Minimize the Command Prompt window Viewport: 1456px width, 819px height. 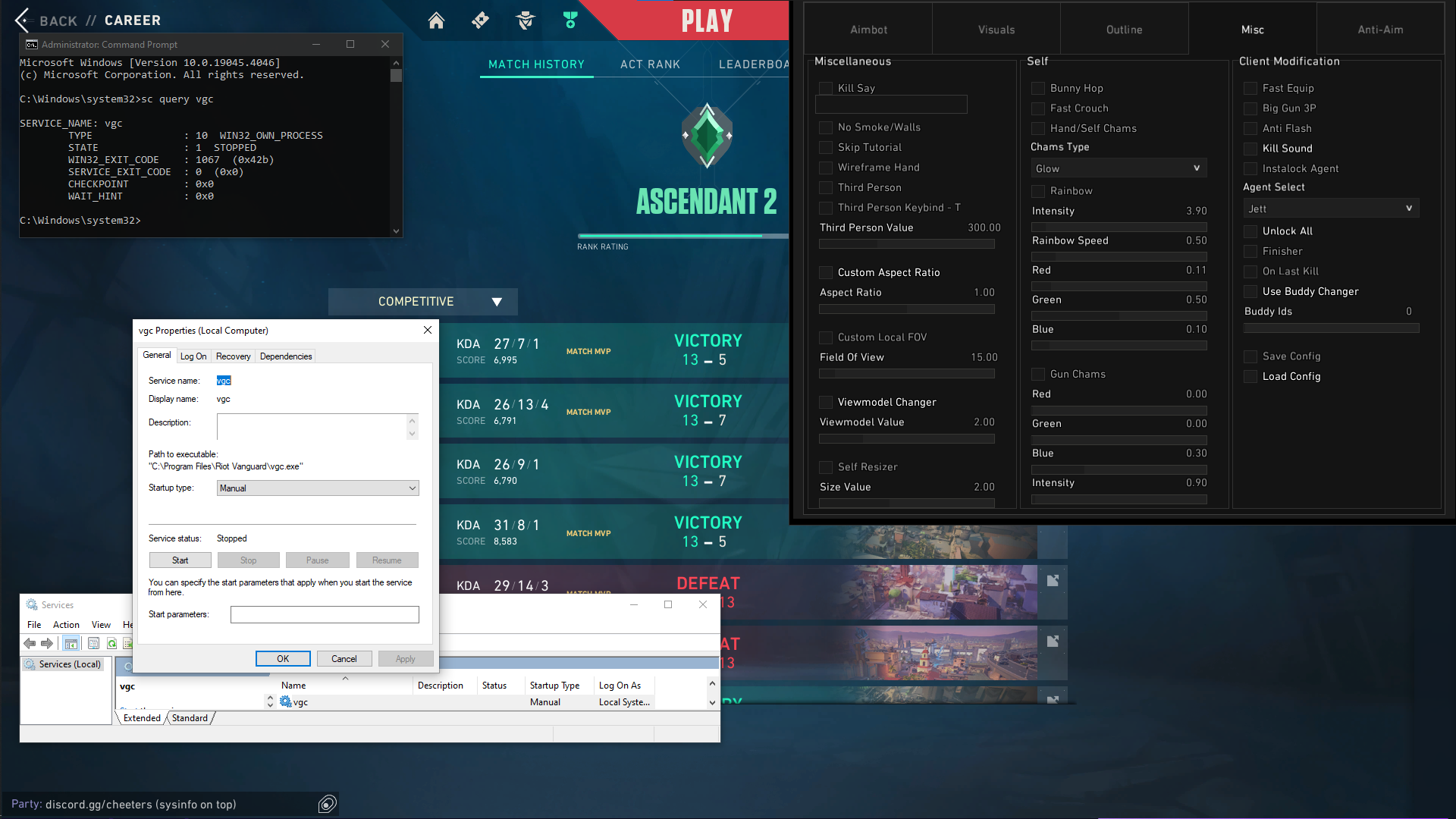pos(315,45)
